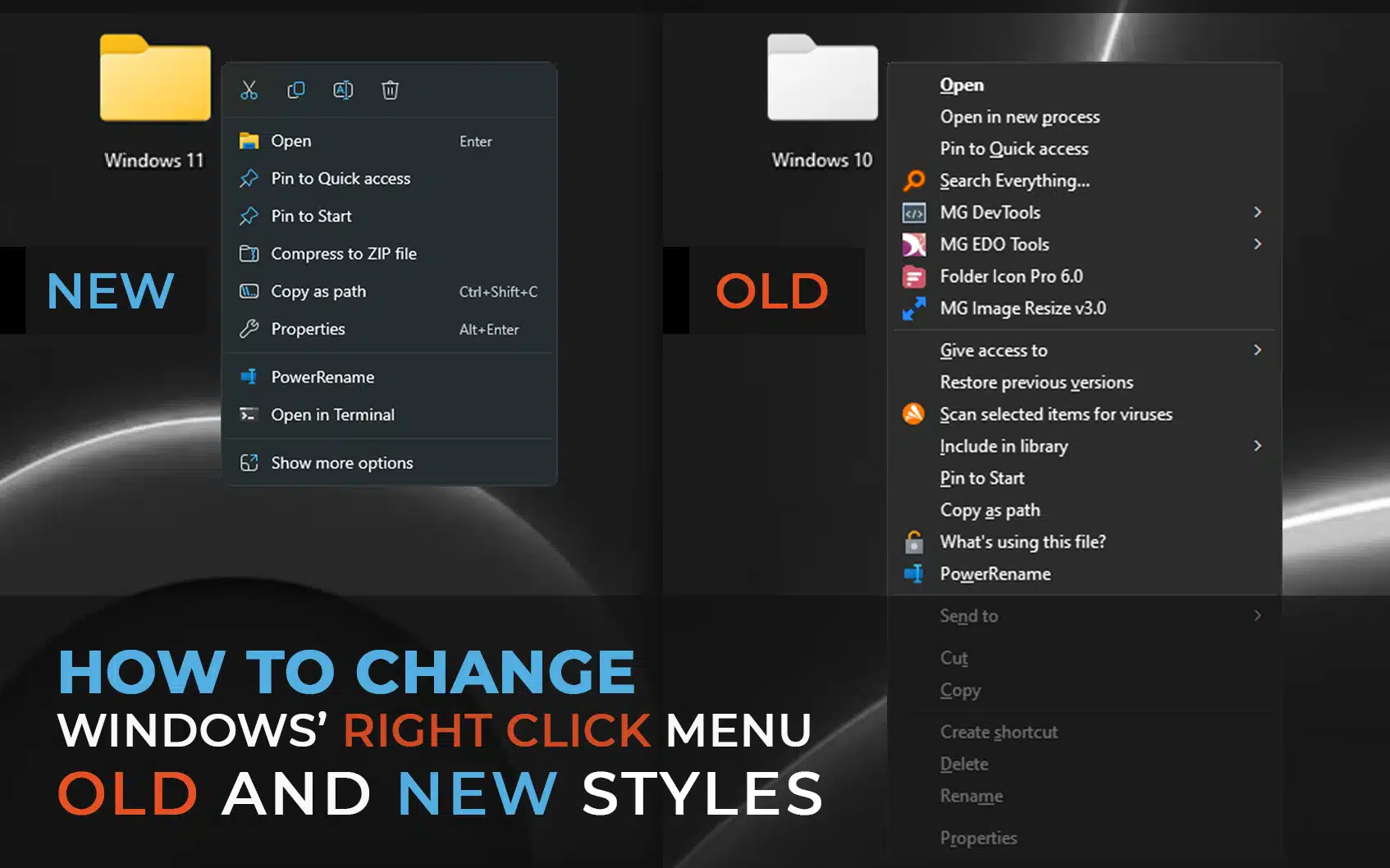Click the folder icon beside Open (Enter)
This screenshot has height=868, width=1390.
pyautogui.click(x=249, y=141)
